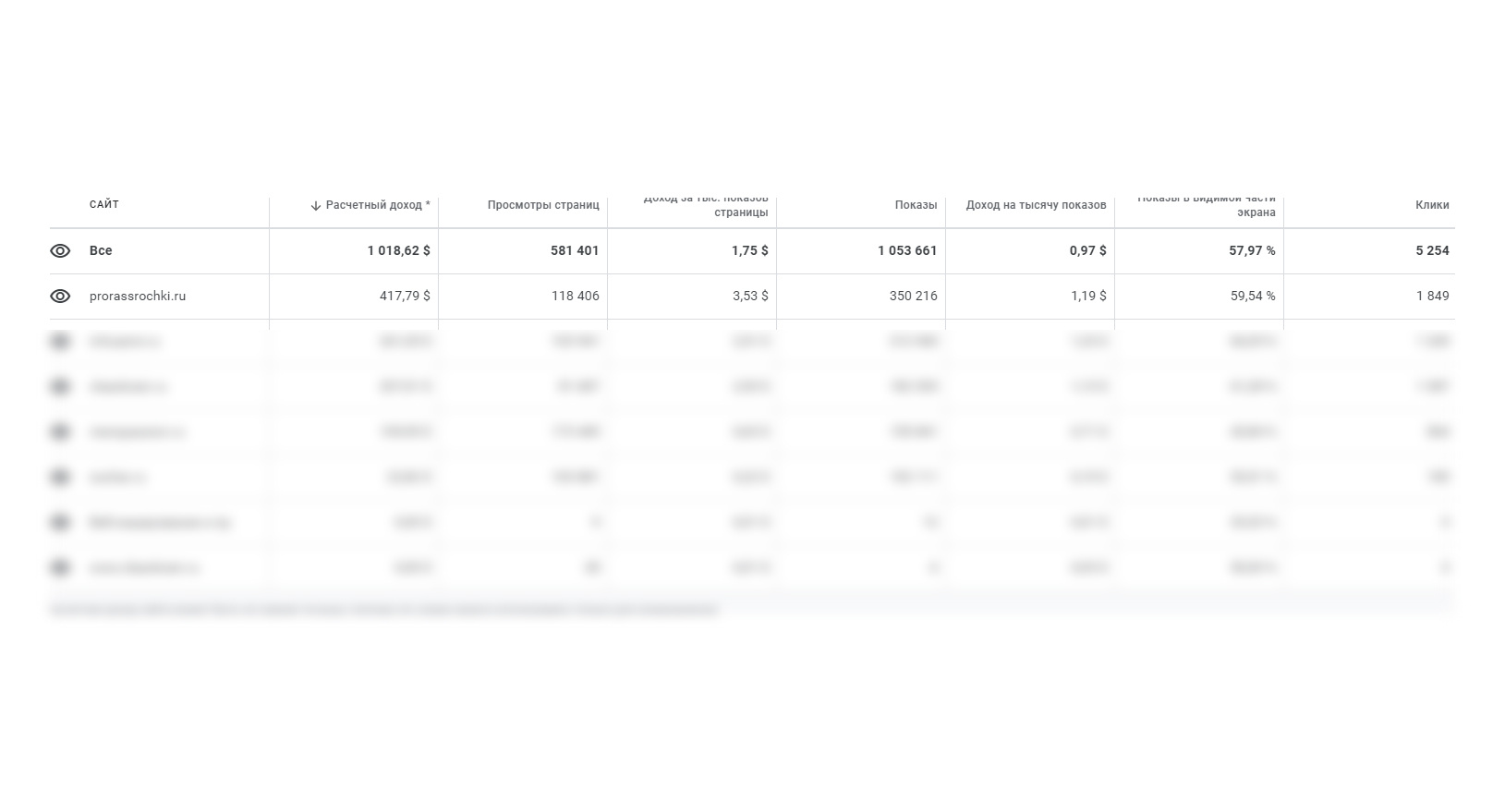
Task: Select the total clicks value 5 254
Action: point(1432,251)
